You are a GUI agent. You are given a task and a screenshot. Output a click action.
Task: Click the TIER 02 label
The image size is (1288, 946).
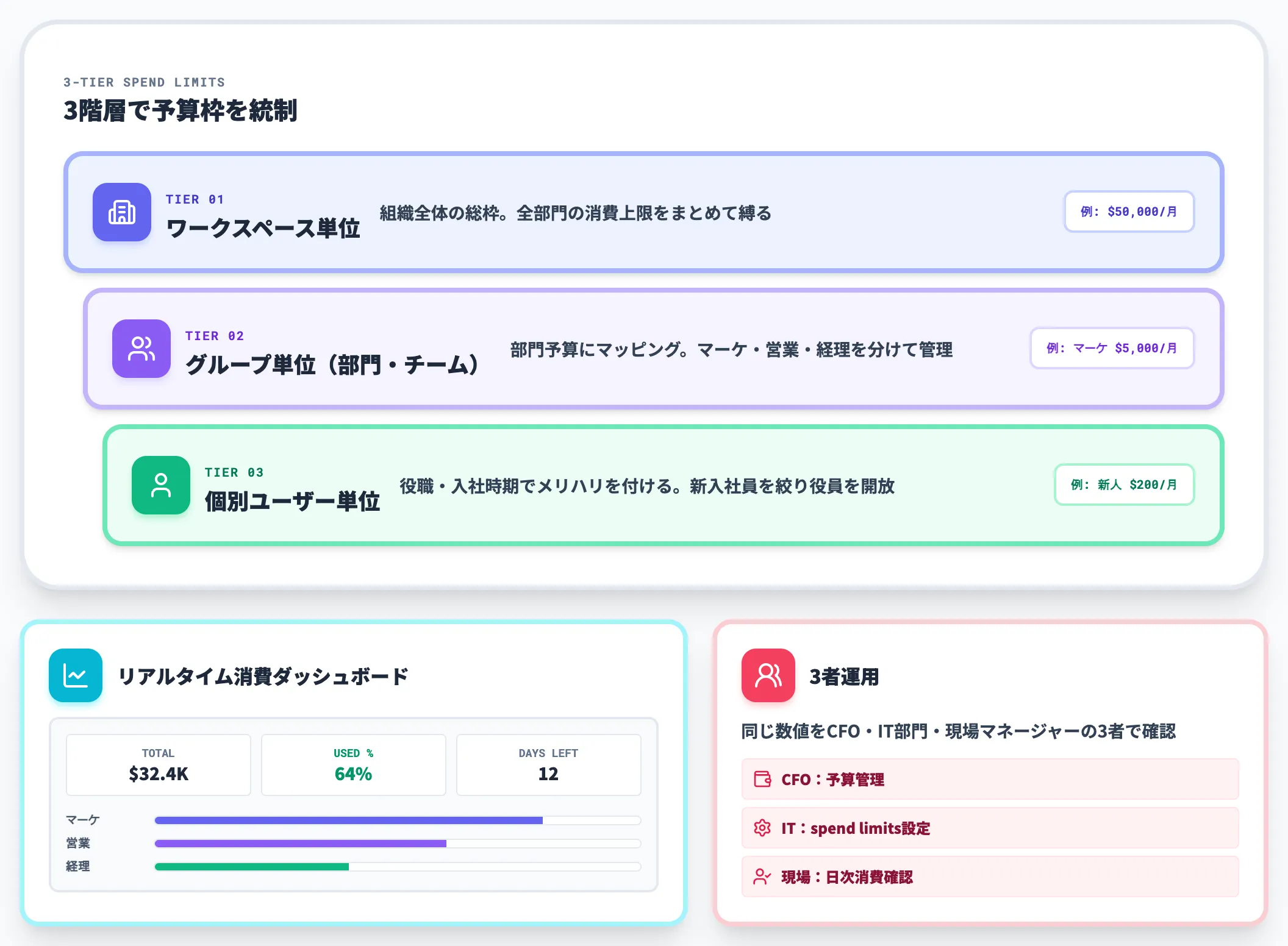[215, 336]
